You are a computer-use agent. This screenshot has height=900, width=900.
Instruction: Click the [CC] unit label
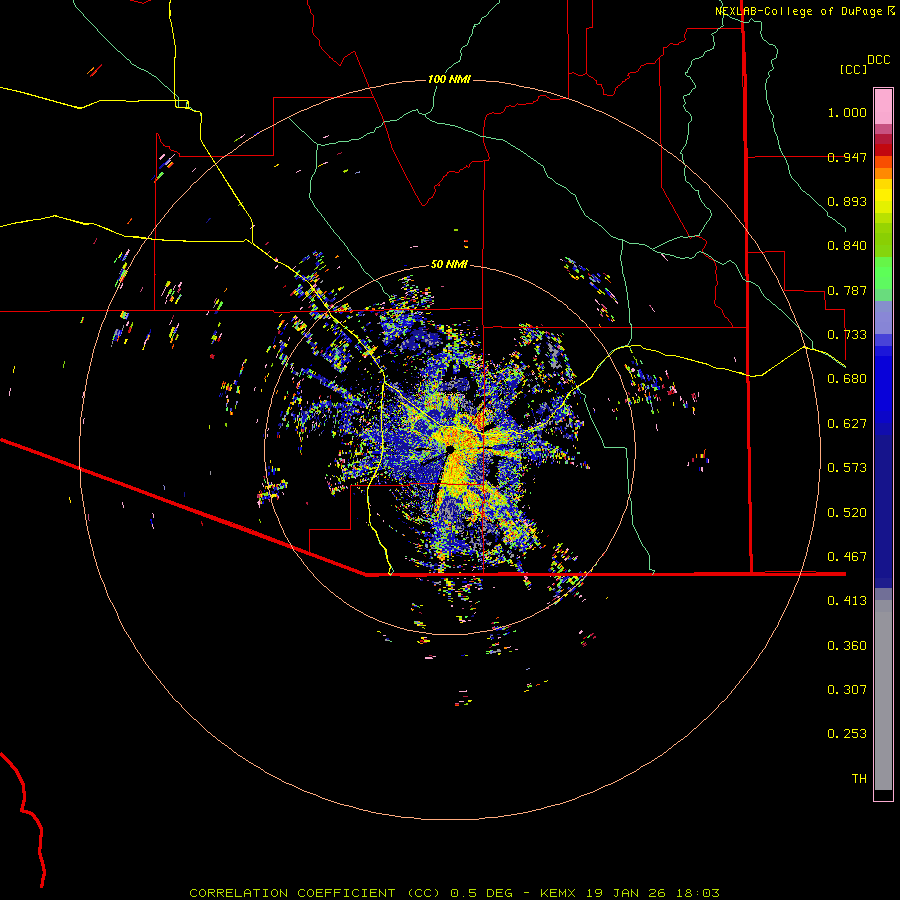coord(853,69)
